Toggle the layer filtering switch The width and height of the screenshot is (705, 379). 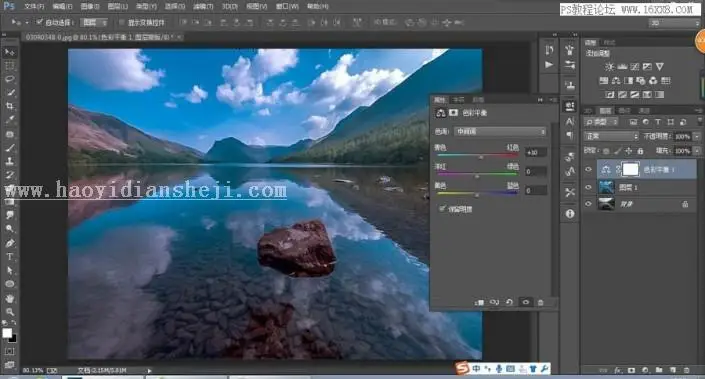(x=699, y=122)
